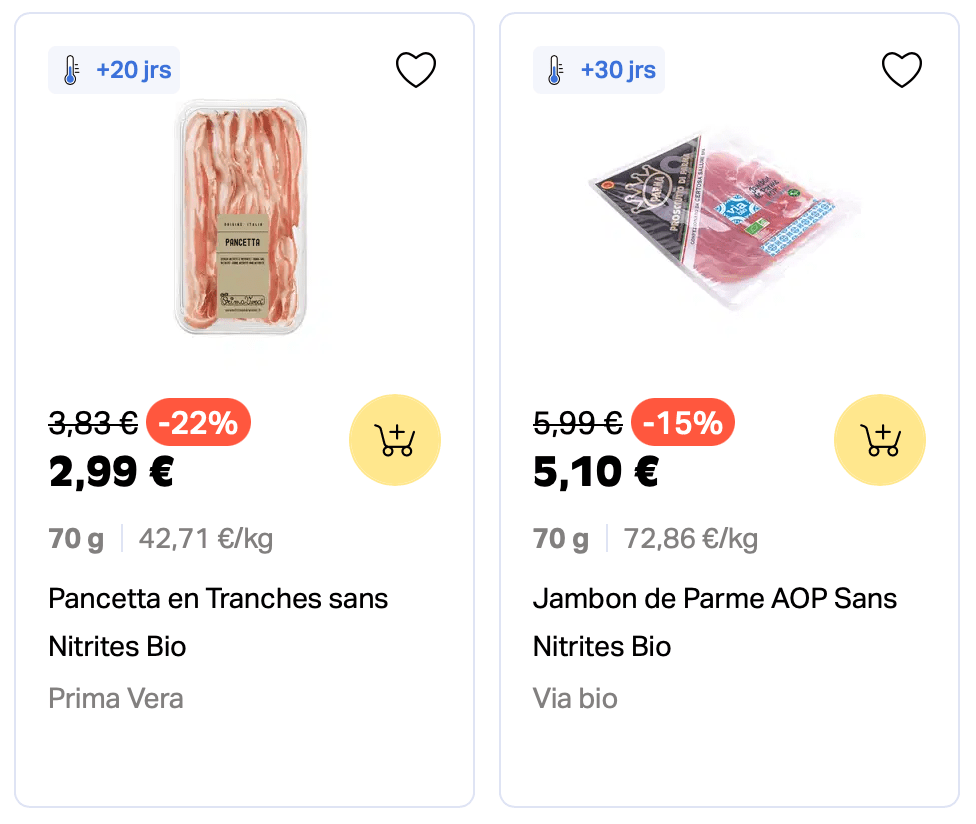Click the Via bio brand name
The image size is (976, 824).
pos(575,697)
